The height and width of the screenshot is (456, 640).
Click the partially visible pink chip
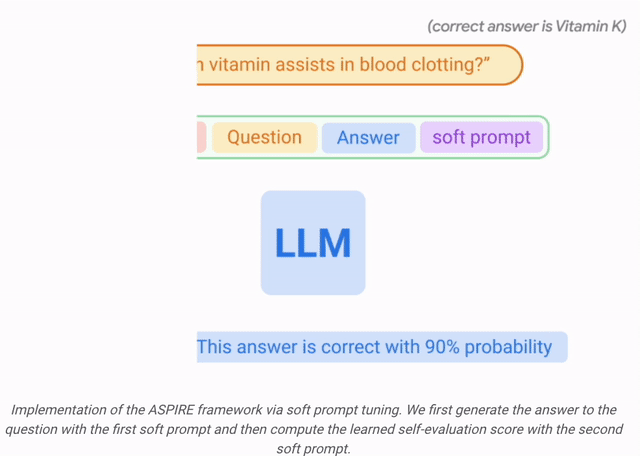click(x=201, y=138)
